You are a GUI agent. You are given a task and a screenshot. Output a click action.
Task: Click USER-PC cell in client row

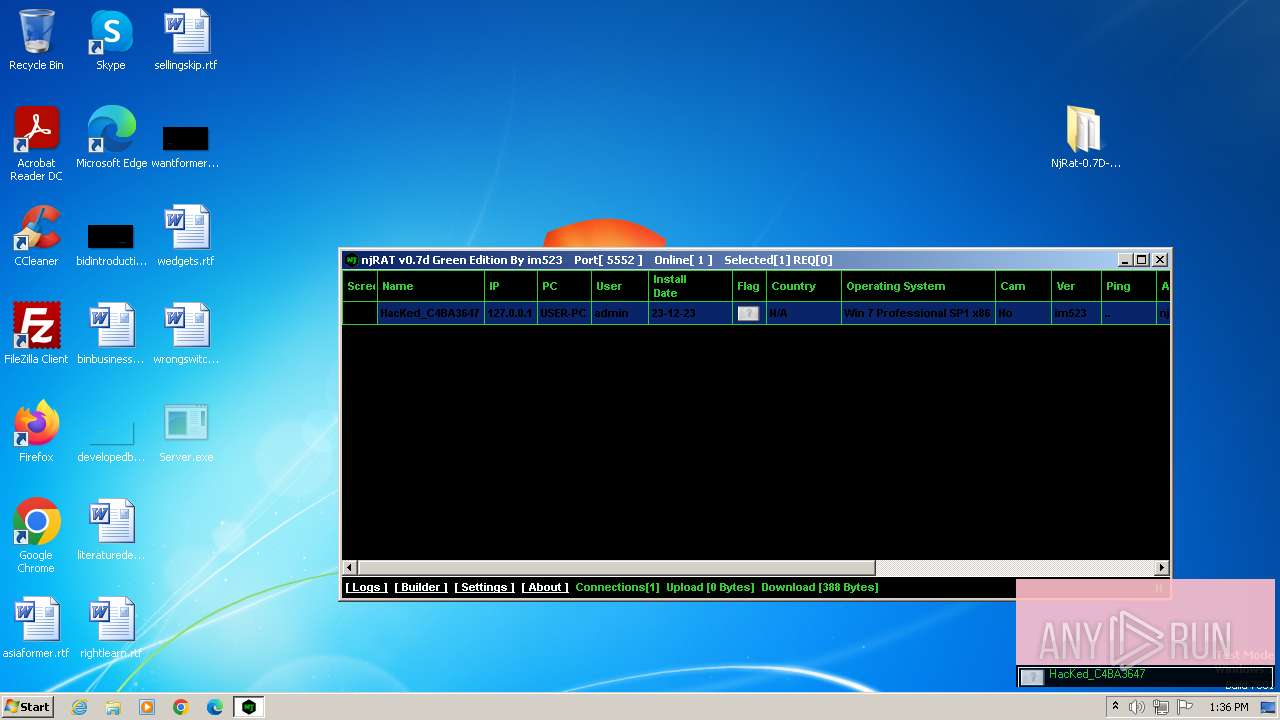coord(564,313)
